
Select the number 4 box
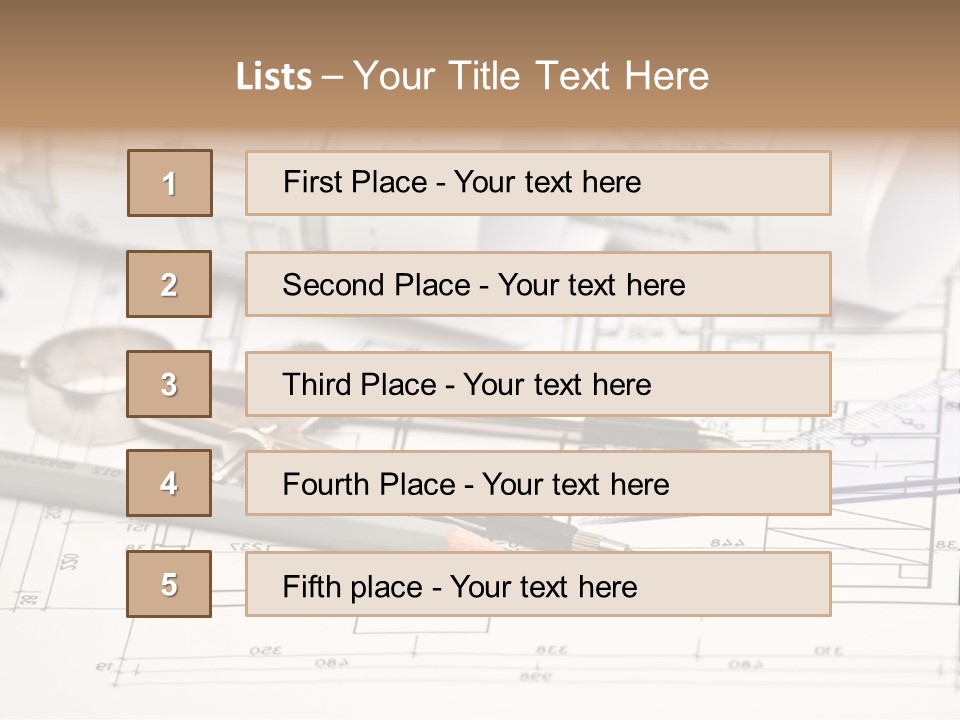(169, 483)
